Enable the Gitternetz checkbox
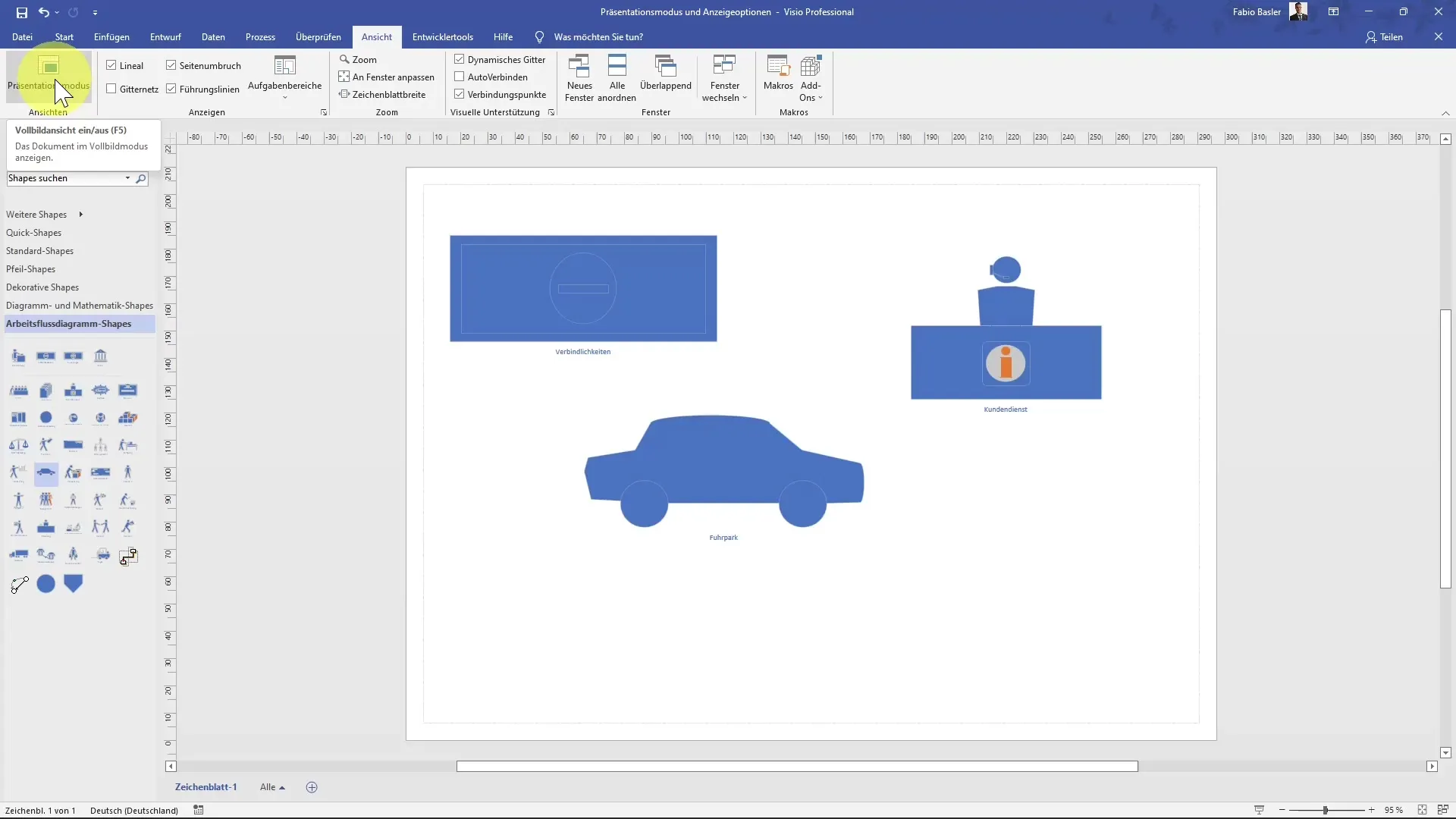The image size is (1456, 819). 111,89
